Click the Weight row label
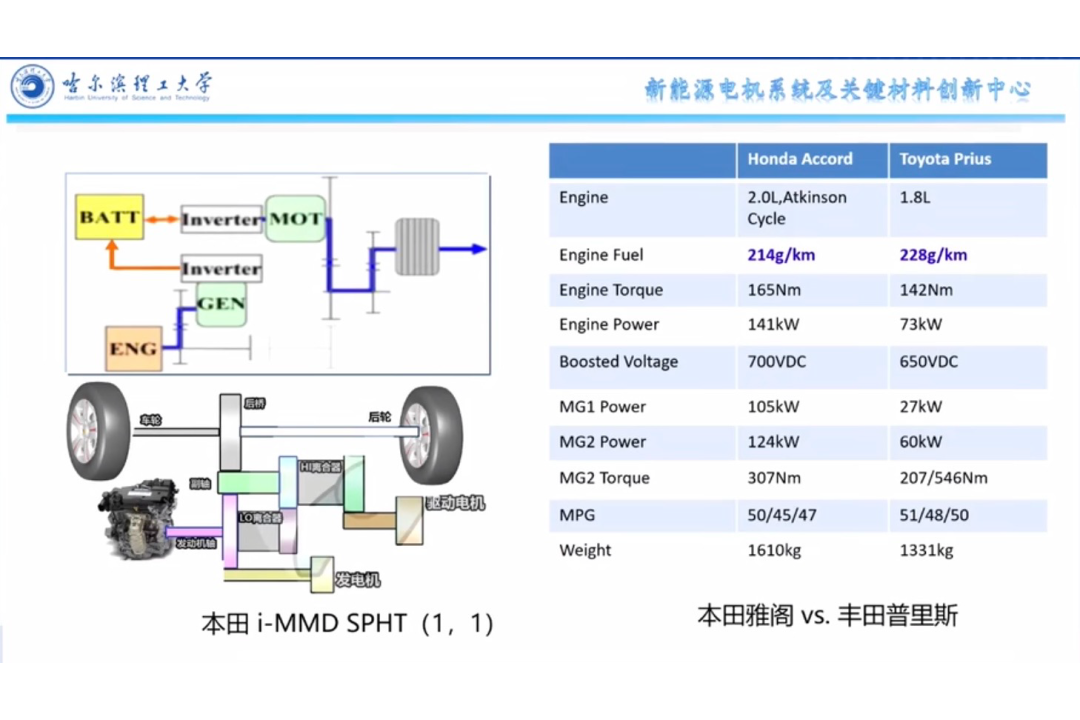Image resolution: width=1080 pixels, height=720 pixels. click(585, 551)
